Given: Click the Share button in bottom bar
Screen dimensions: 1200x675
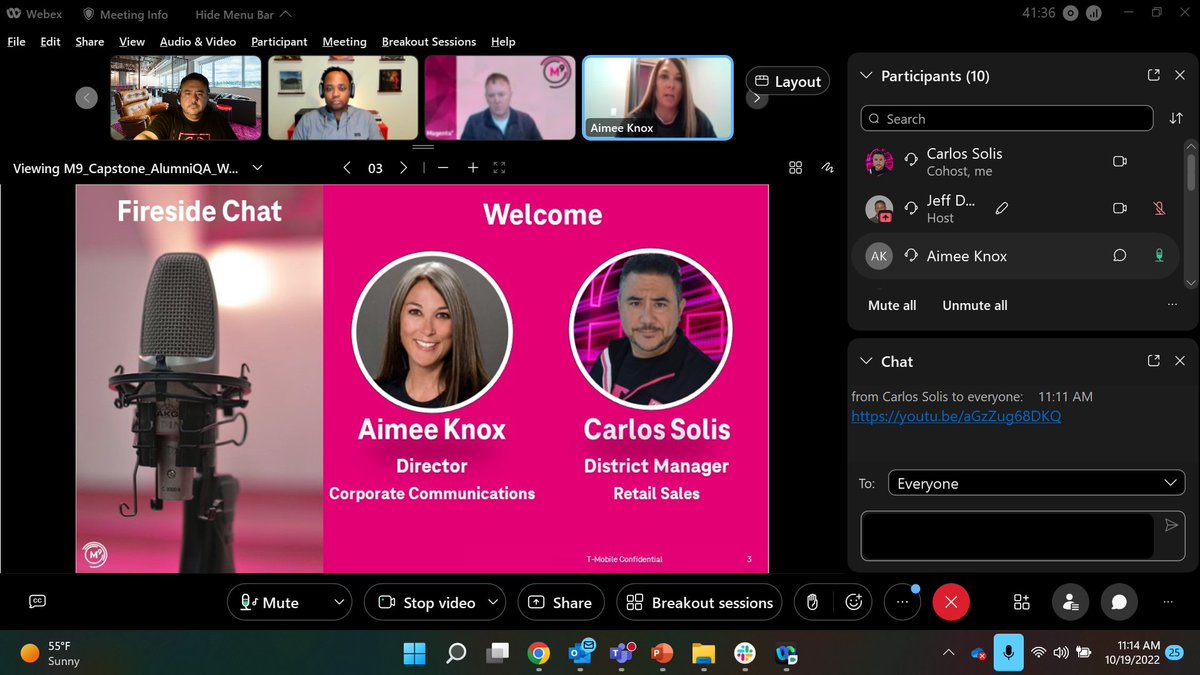Looking at the screenshot, I should pyautogui.click(x=561, y=602).
